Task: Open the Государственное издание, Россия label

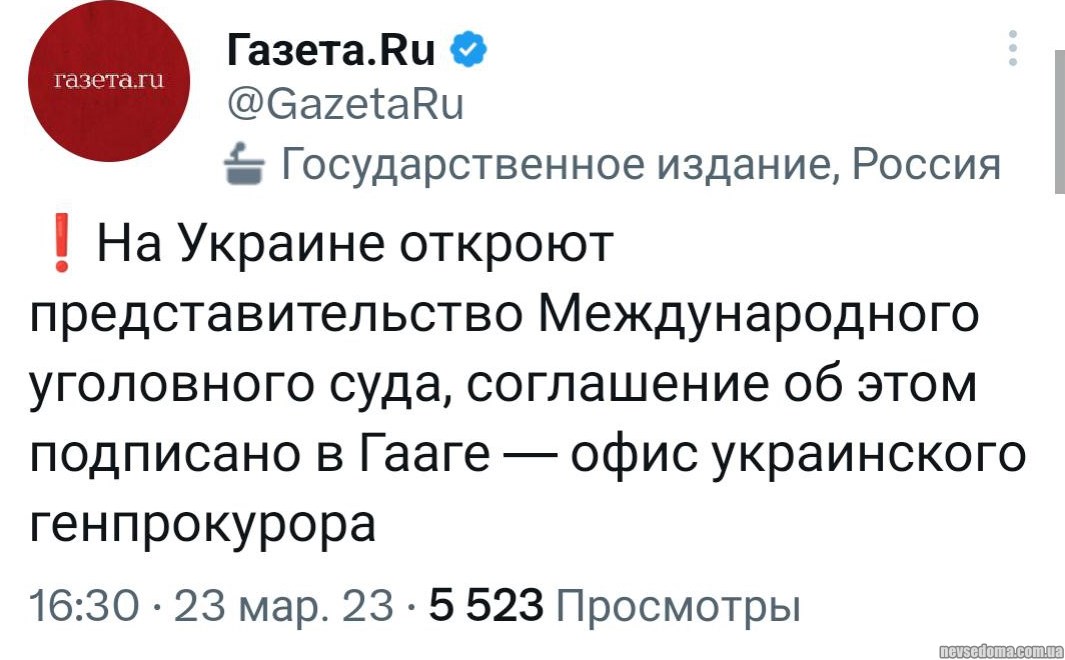Action: coord(638,162)
